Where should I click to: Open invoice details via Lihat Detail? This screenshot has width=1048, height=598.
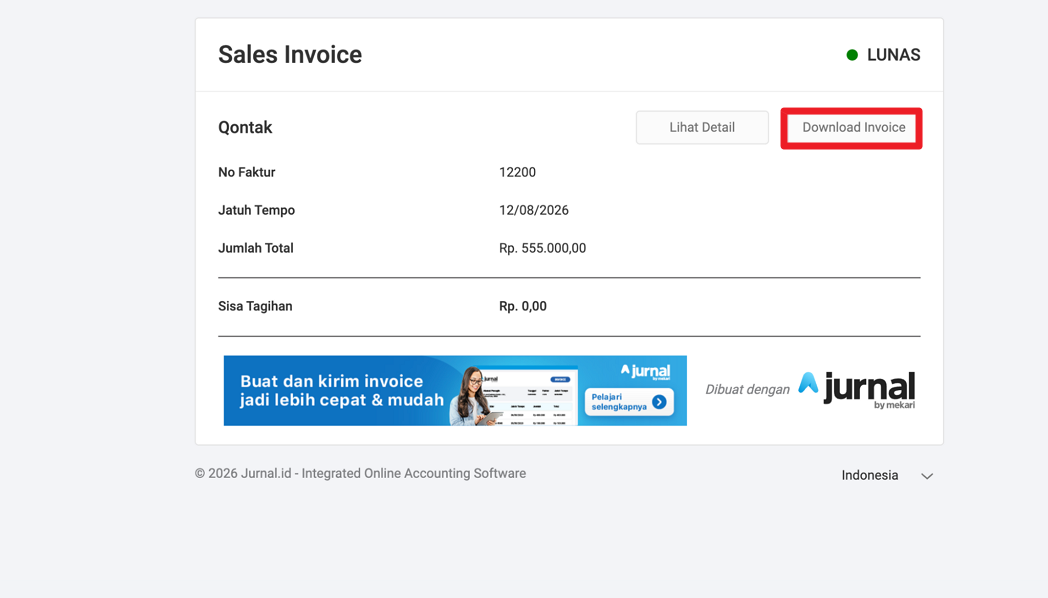pos(702,128)
